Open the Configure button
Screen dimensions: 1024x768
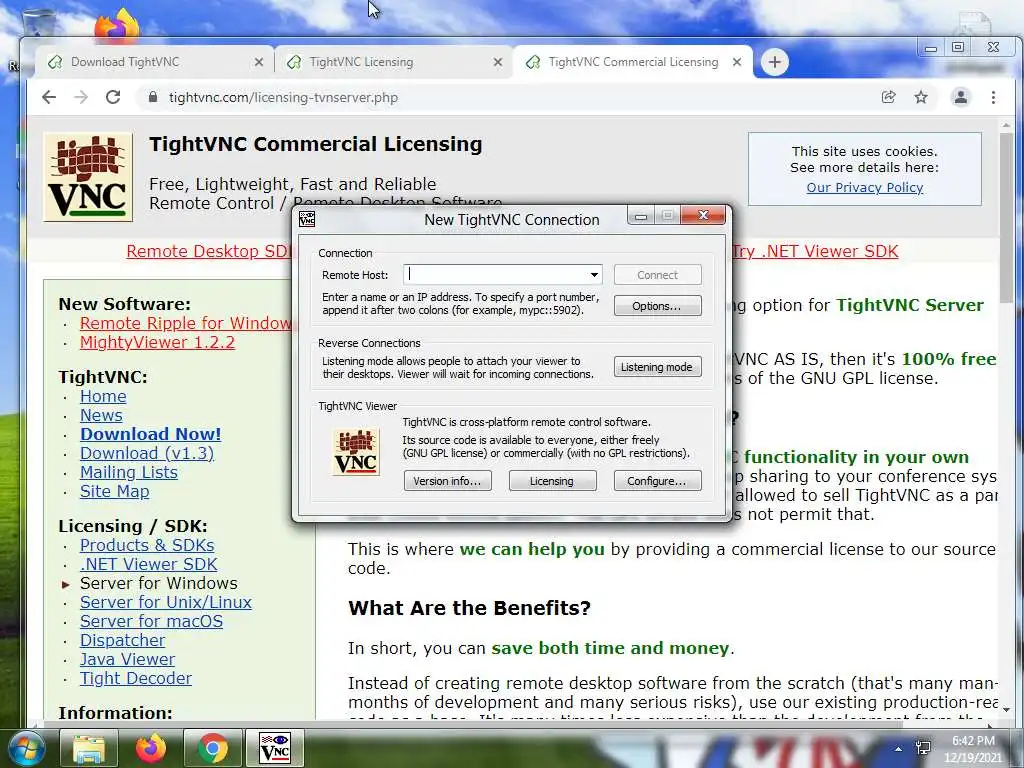(658, 481)
